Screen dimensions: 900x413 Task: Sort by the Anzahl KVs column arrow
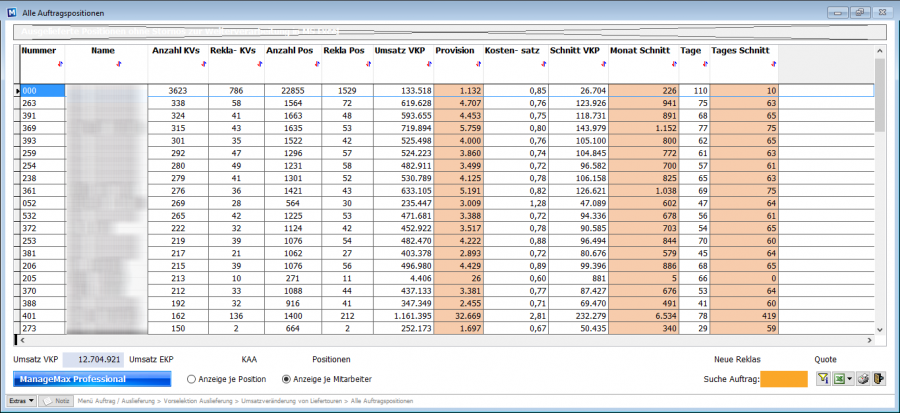pos(203,64)
